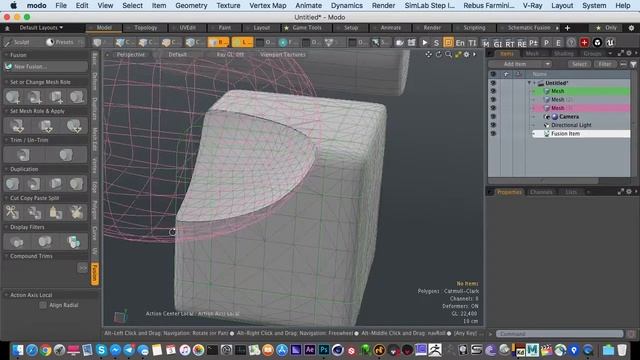Click last Set or Change Mesh Role icon
640x360 pixels.
pos(77,97)
